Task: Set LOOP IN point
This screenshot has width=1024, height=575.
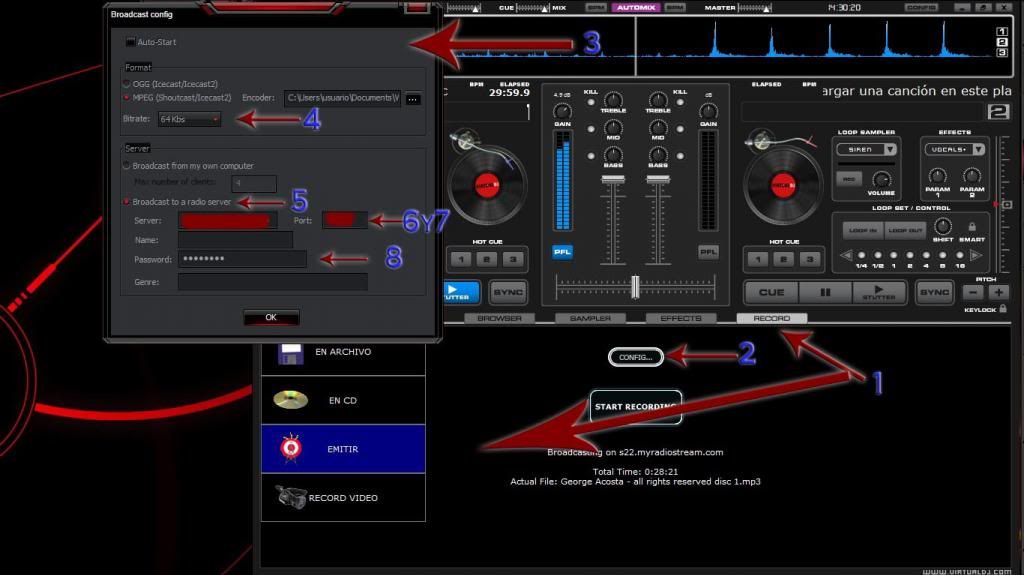Action: 863,230
